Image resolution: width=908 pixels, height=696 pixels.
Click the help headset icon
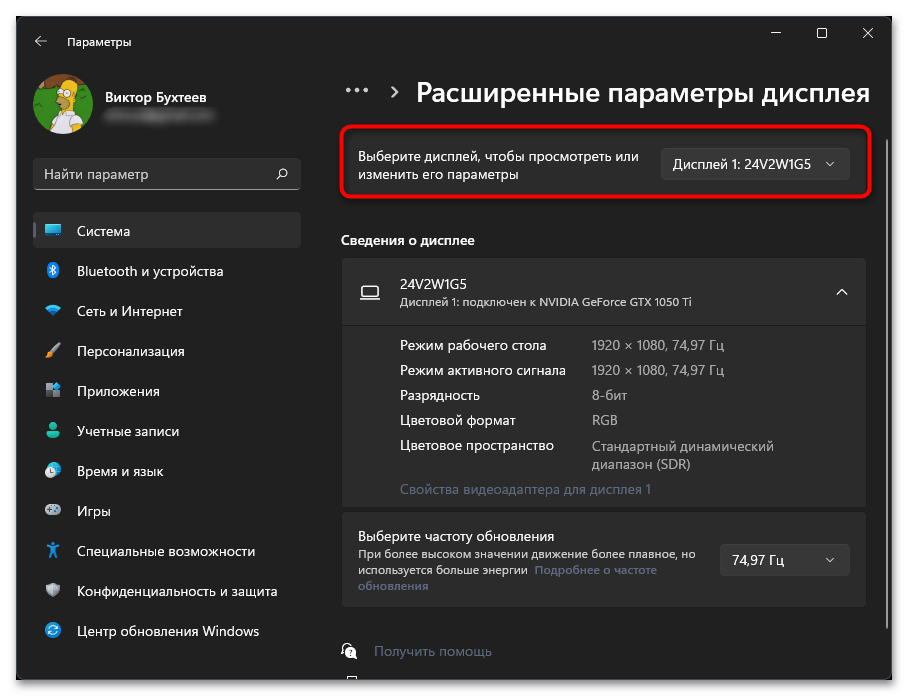click(349, 651)
